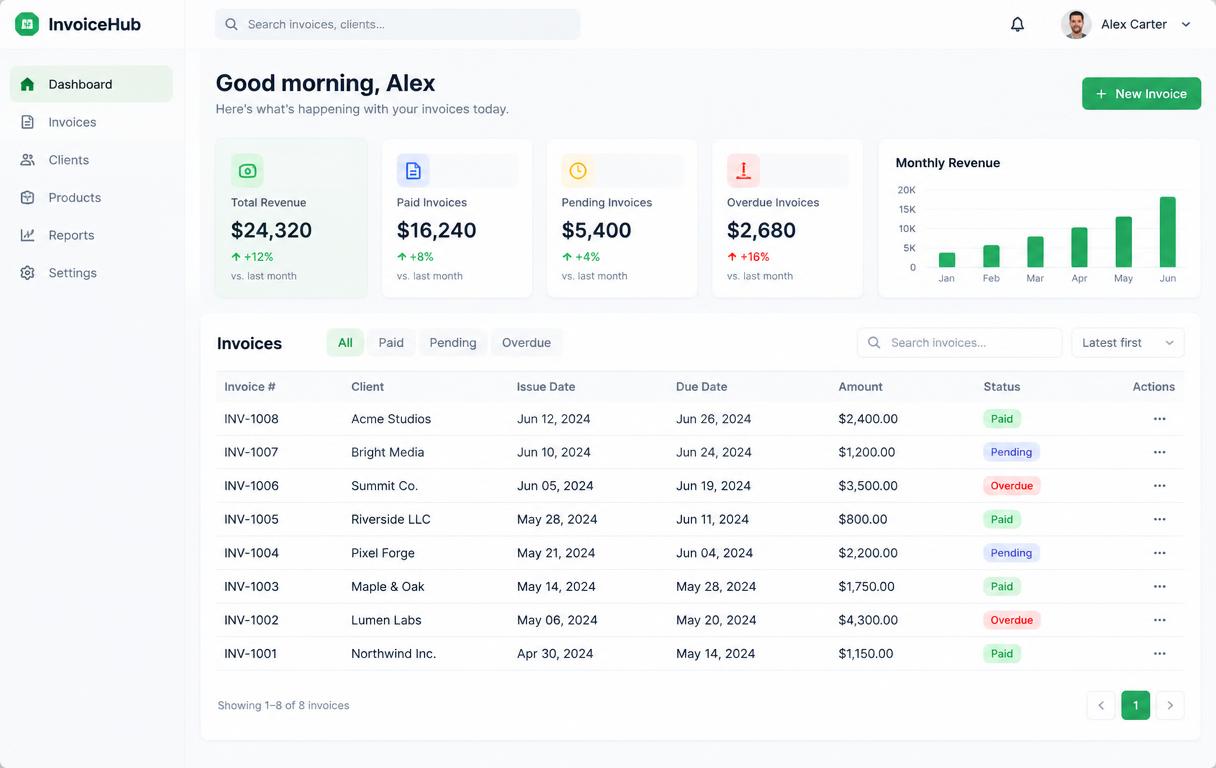Viewport: 1216px width, 768px height.
Task: Click the Due Date column header
Action: (701, 387)
